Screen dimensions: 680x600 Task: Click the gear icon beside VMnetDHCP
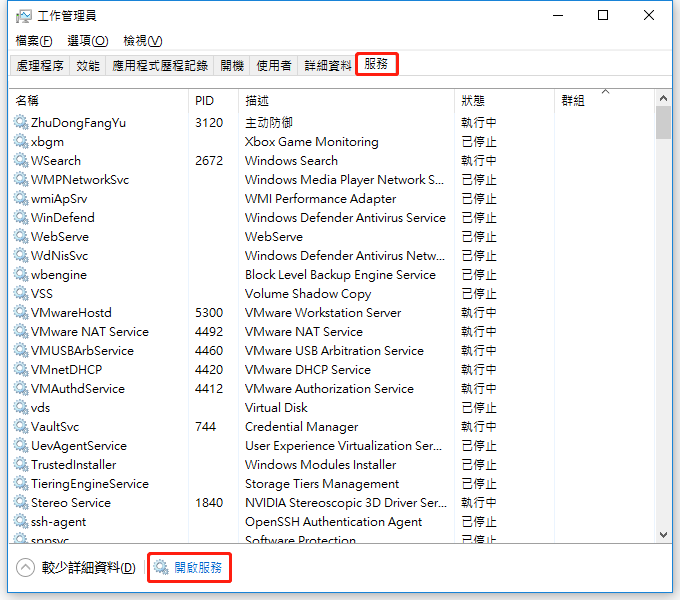click(21, 369)
